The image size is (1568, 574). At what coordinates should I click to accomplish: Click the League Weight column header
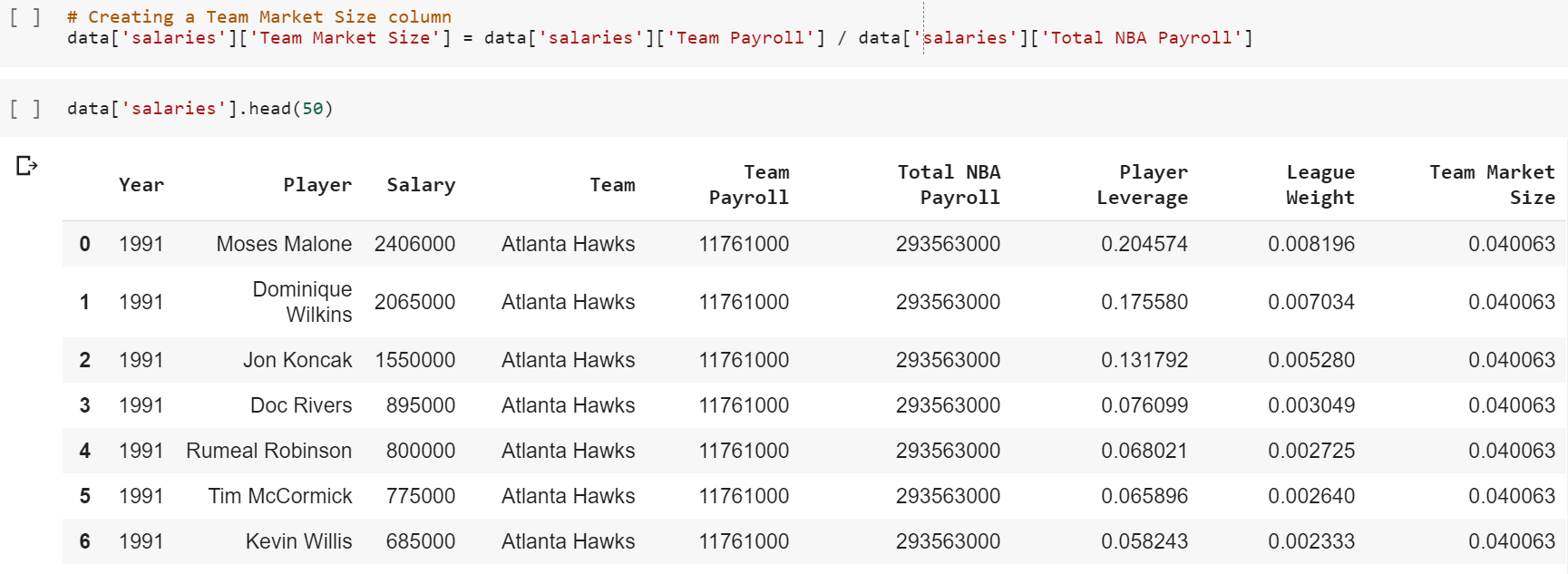point(1320,185)
